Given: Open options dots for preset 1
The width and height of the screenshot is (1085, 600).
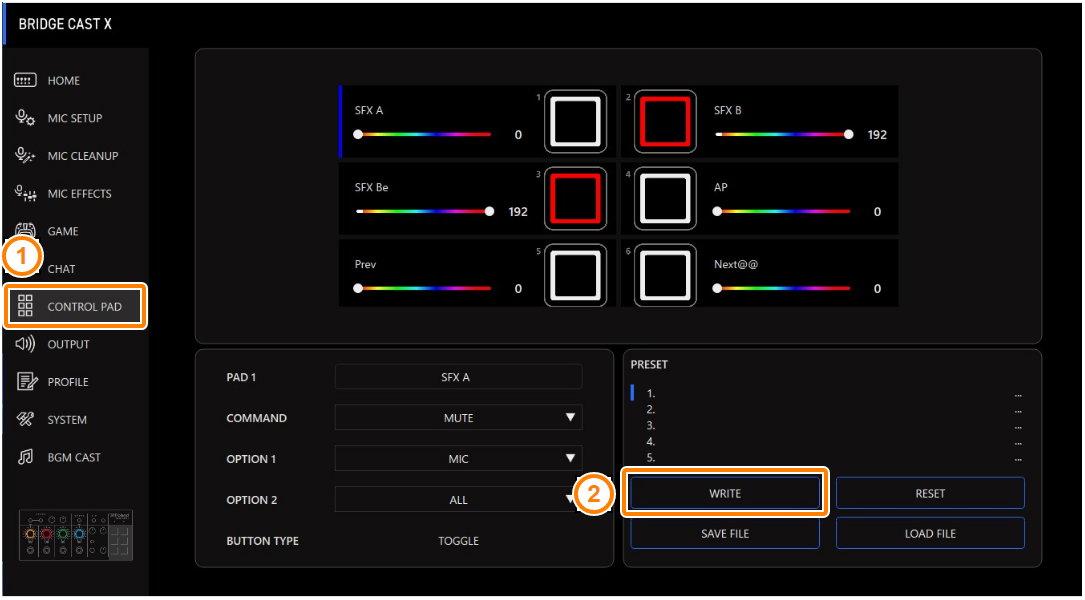Looking at the screenshot, I should pos(1018,394).
